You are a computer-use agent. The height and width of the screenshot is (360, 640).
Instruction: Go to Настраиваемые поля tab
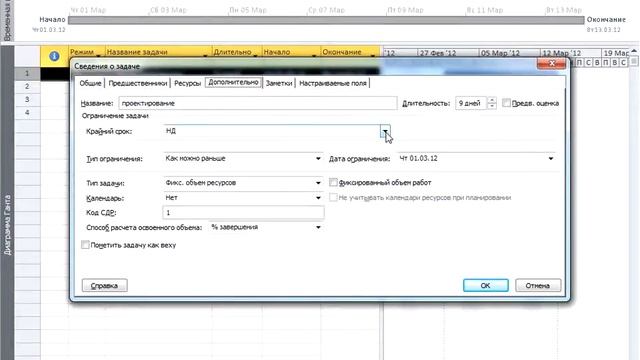(333, 83)
